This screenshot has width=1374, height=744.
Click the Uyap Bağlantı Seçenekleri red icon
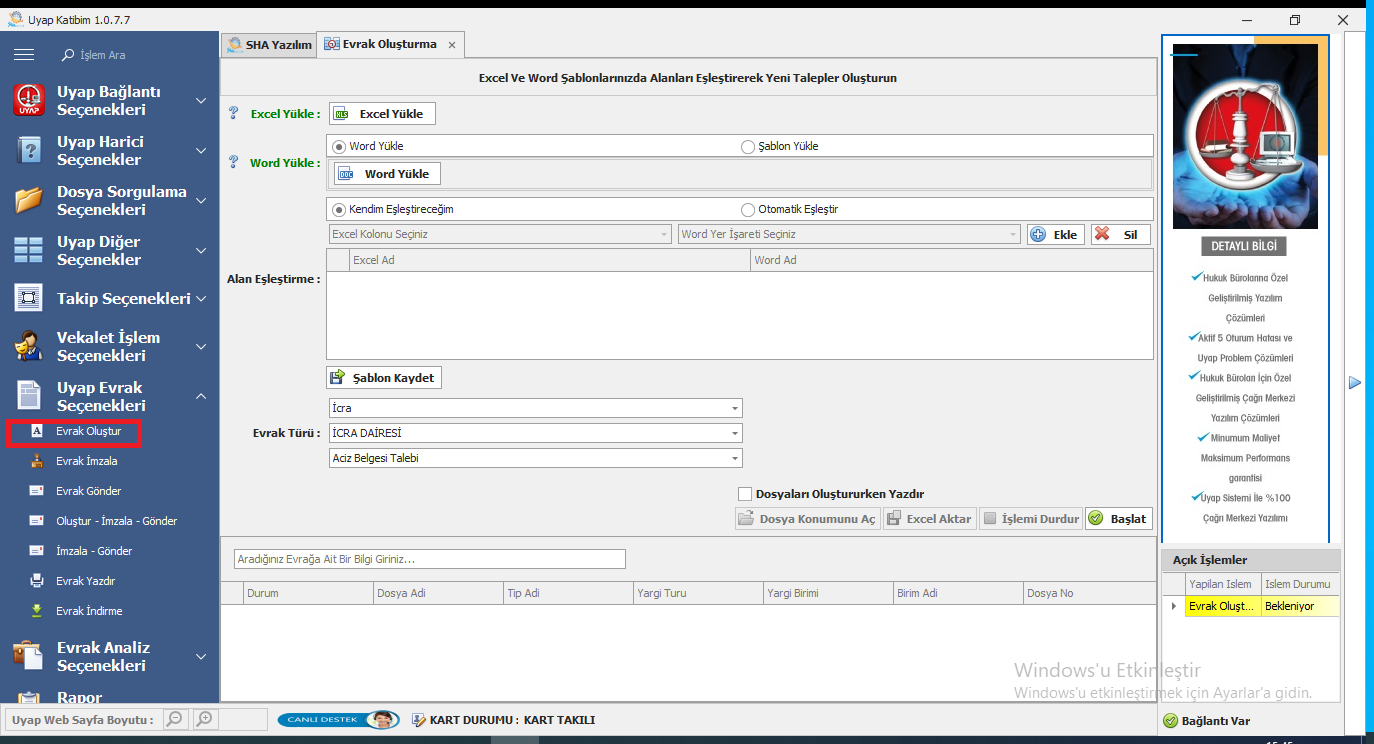29,100
